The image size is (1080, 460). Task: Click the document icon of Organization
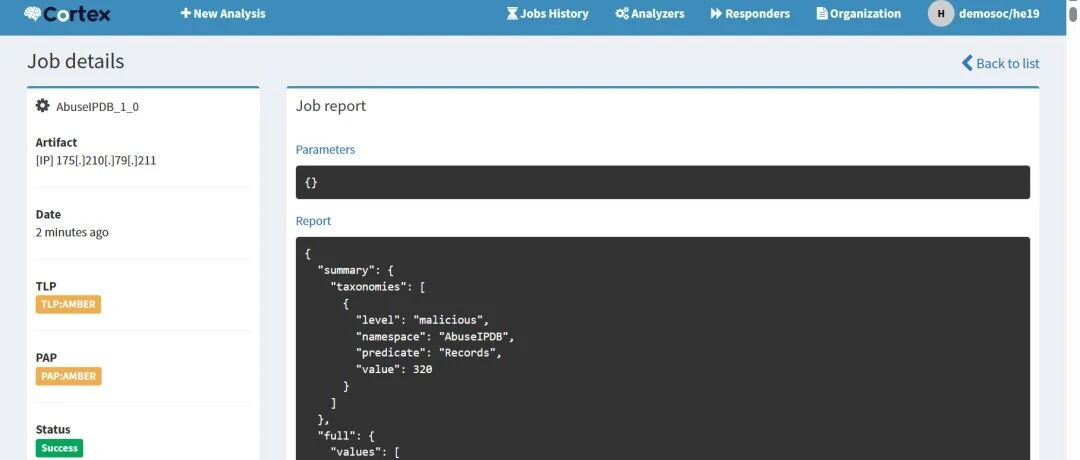pos(822,13)
